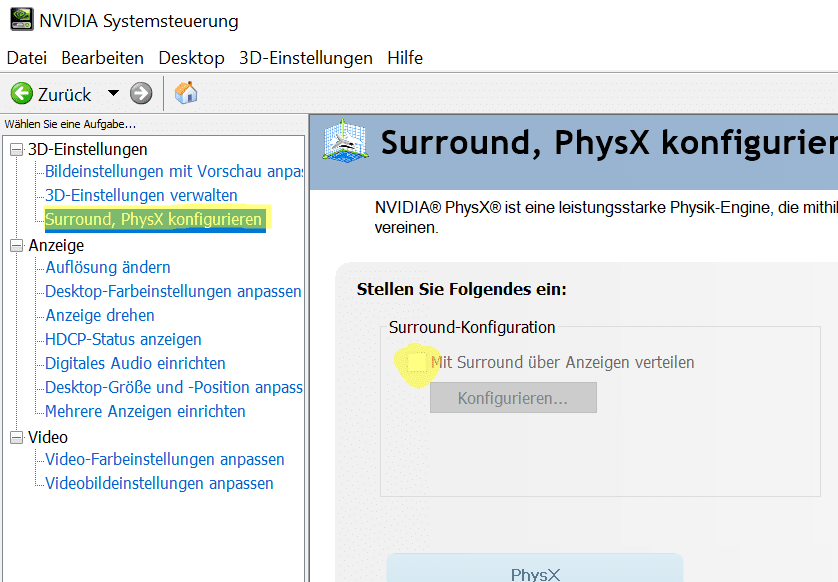
Task: Open Digitales Audio einrichten
Action: pos(135,363)
